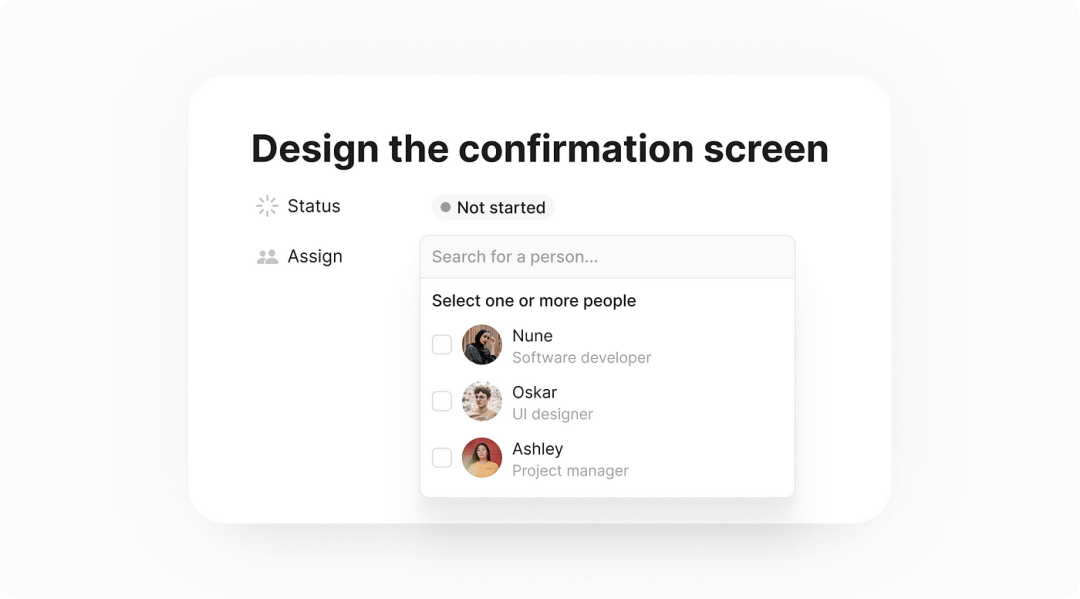Click the Project manager role text
Viewport: 1080px width, 599px height.
(570, 471)
